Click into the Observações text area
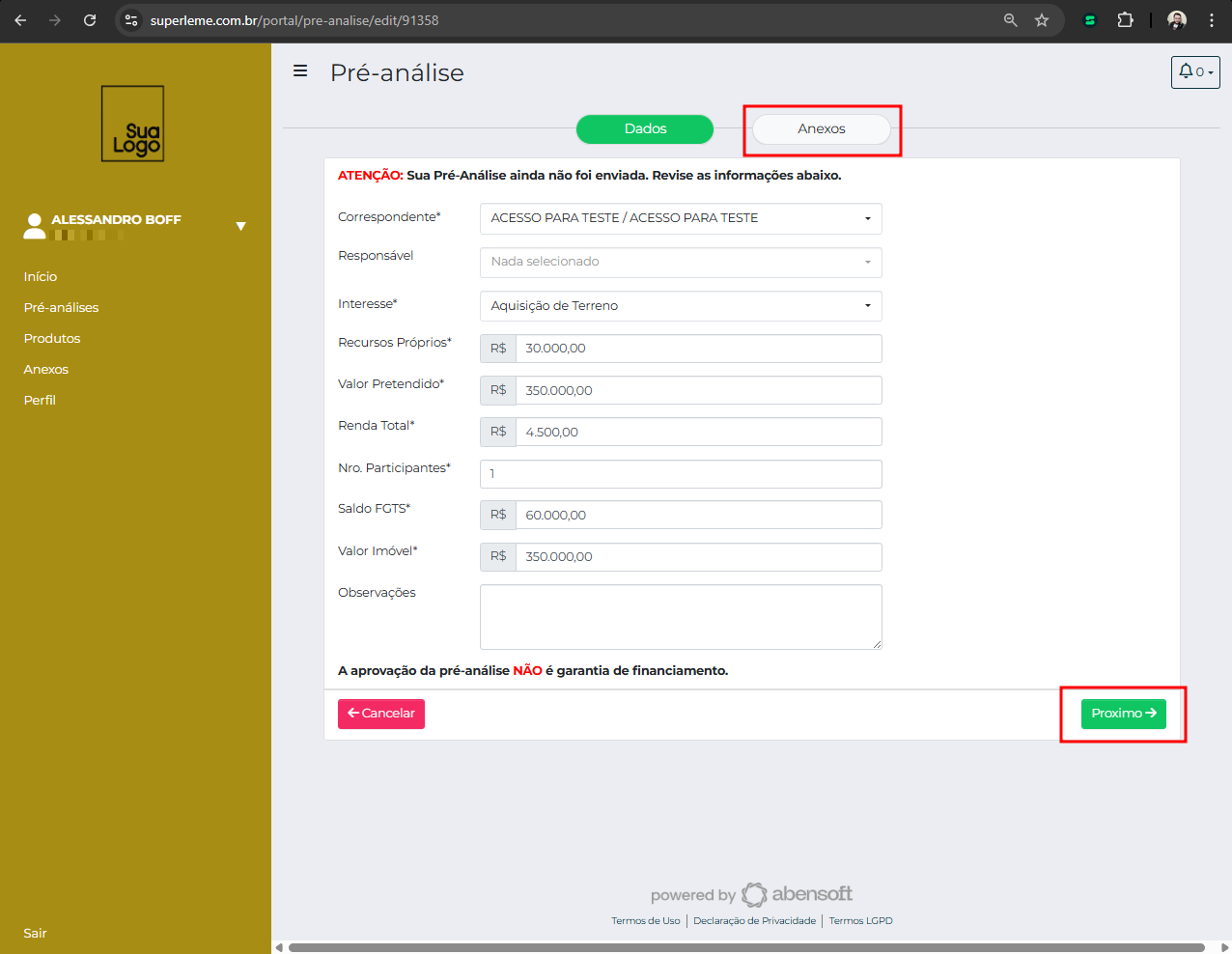 [x=680, y=617]
